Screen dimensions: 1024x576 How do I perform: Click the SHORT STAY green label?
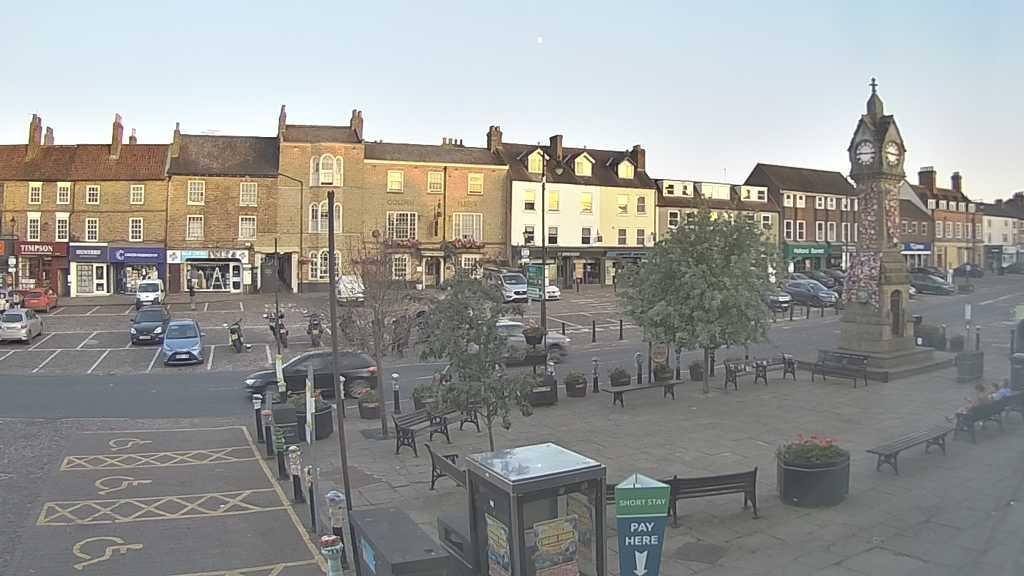[x=643, y=503]
